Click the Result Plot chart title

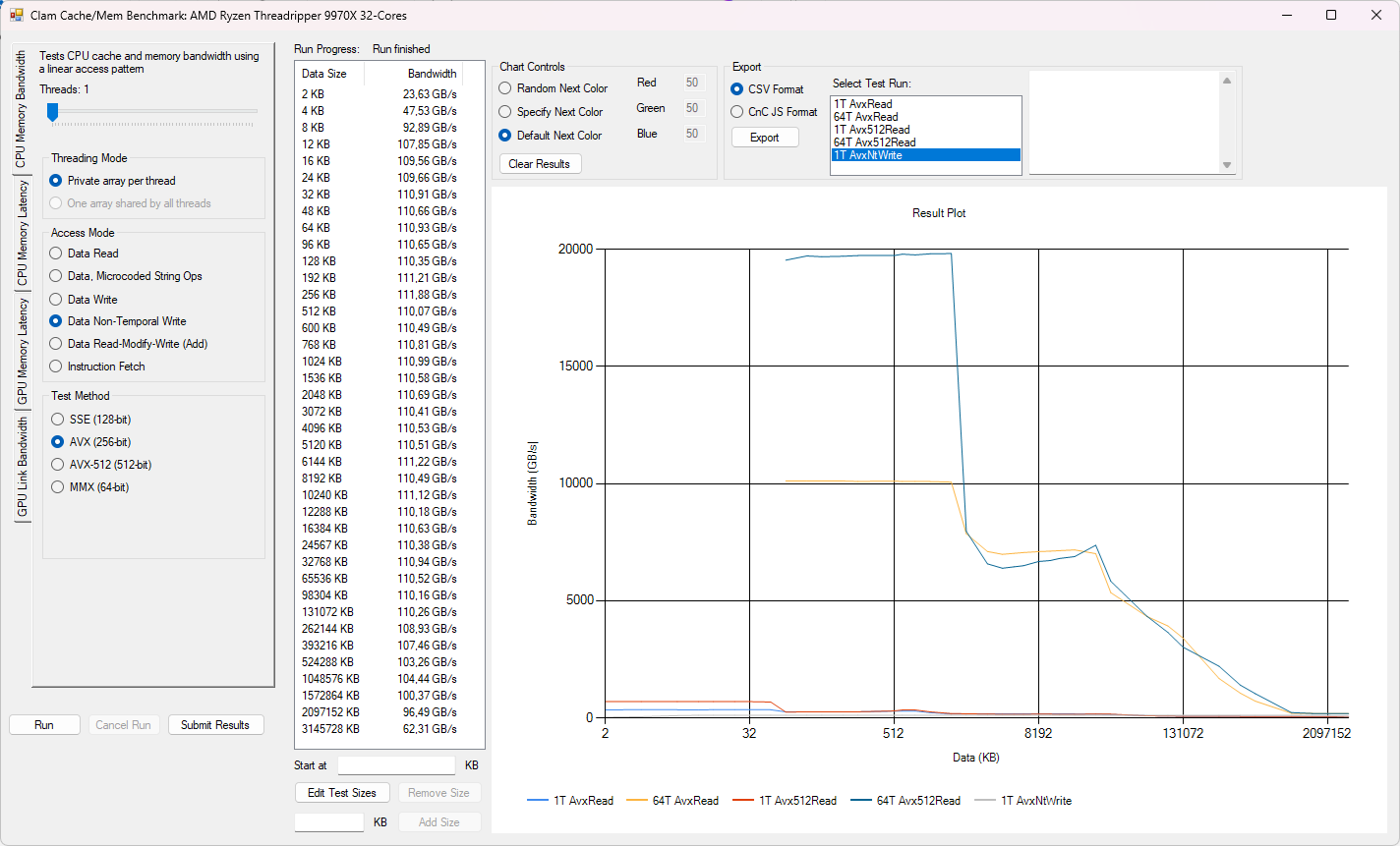[939, 213]
